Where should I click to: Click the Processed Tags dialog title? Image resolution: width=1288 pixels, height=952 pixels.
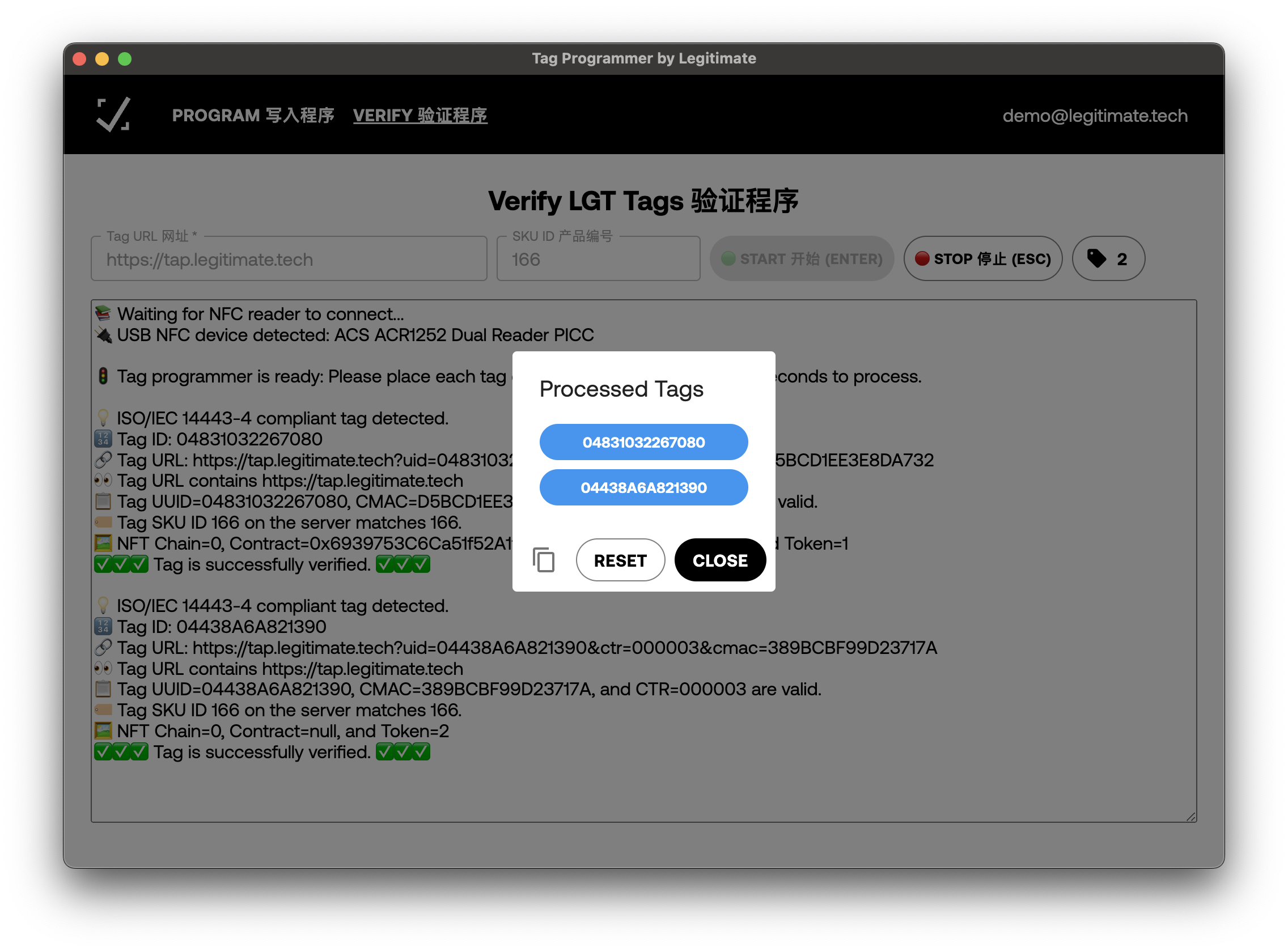[621, 389]
